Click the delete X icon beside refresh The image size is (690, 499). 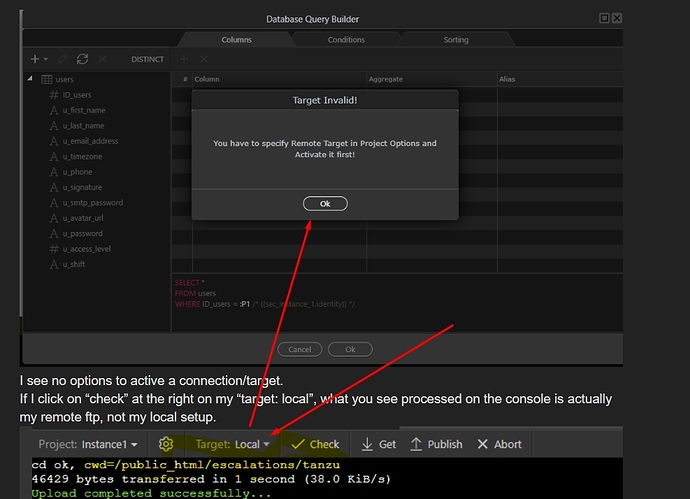(x=103, y=59)
